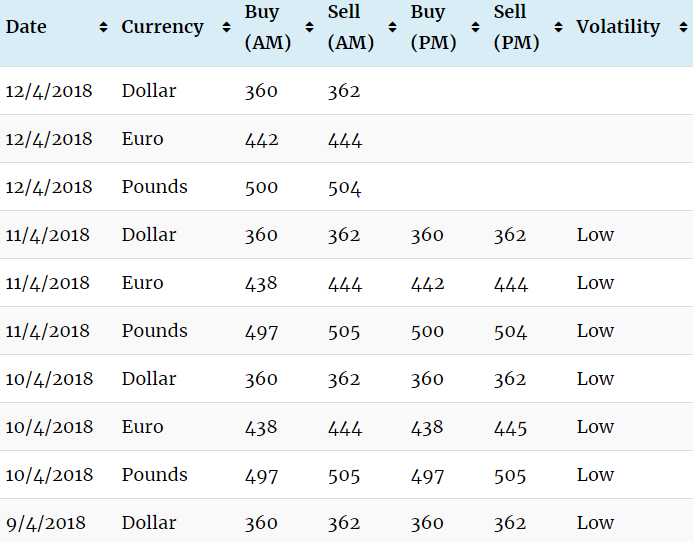
Task: Click Sell (PM) value 445 for 10/4/2018 Euro
Action: [x=510, y=427]
